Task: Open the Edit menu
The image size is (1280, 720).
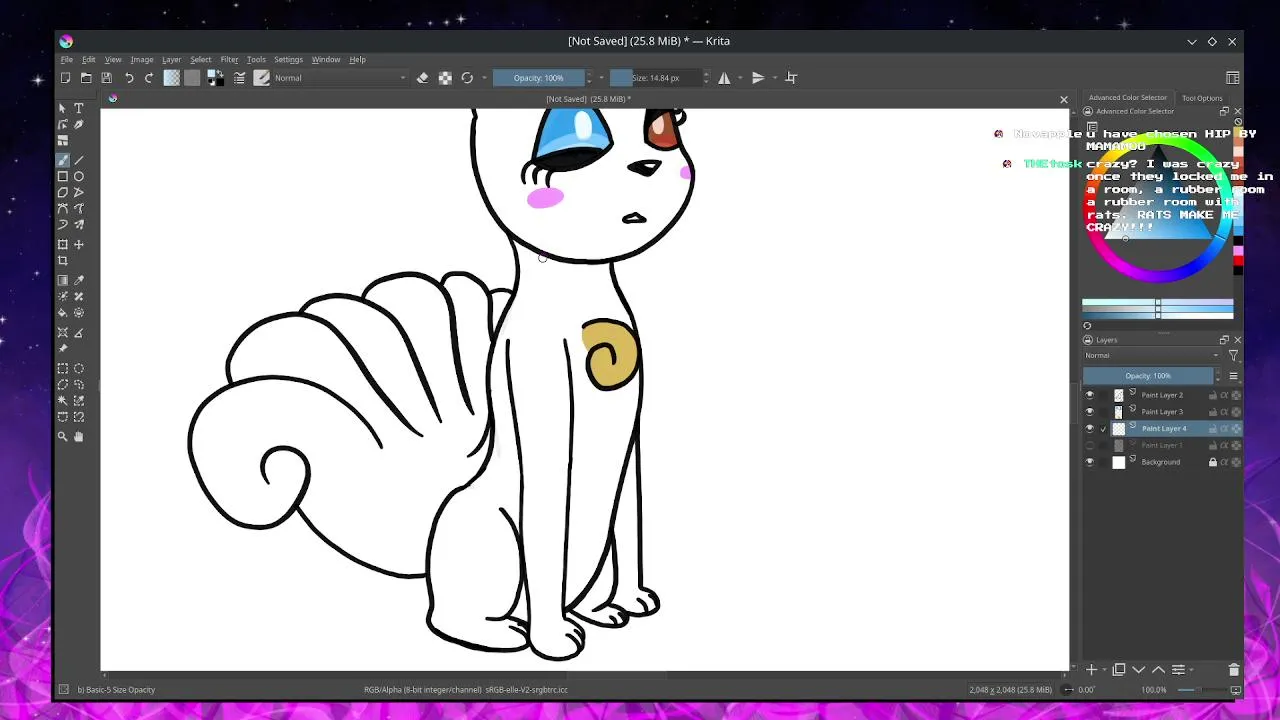Action: click(89, 60)
